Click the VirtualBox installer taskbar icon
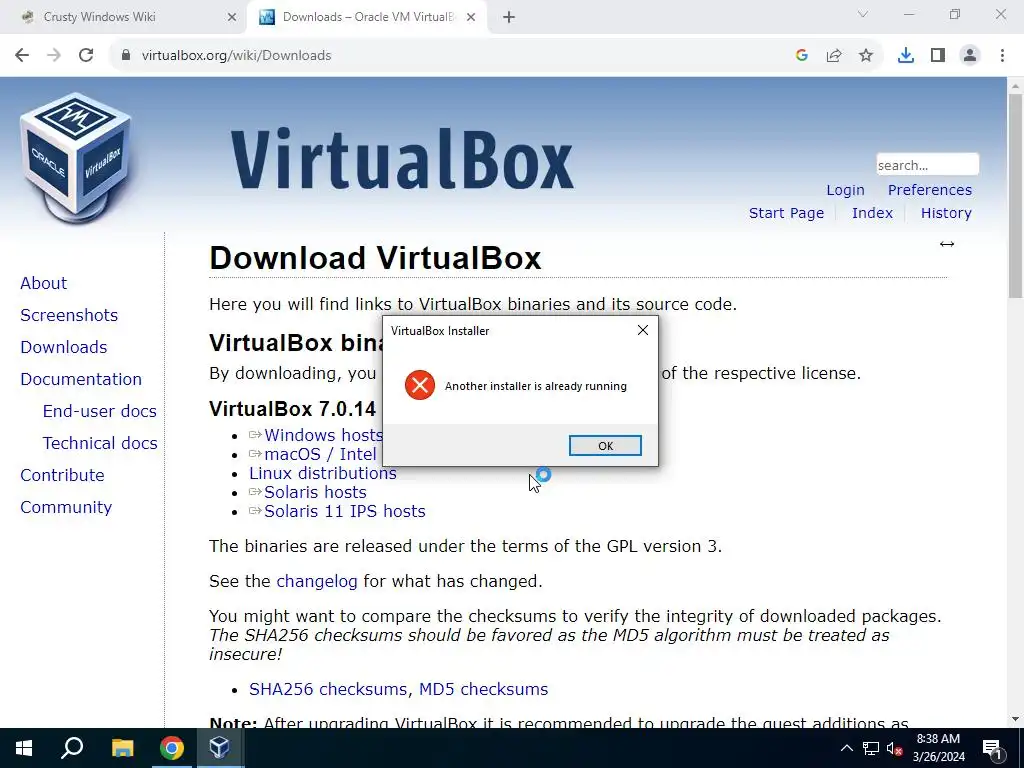Viewport: 1024px width, 768px height. click(219, 748)
